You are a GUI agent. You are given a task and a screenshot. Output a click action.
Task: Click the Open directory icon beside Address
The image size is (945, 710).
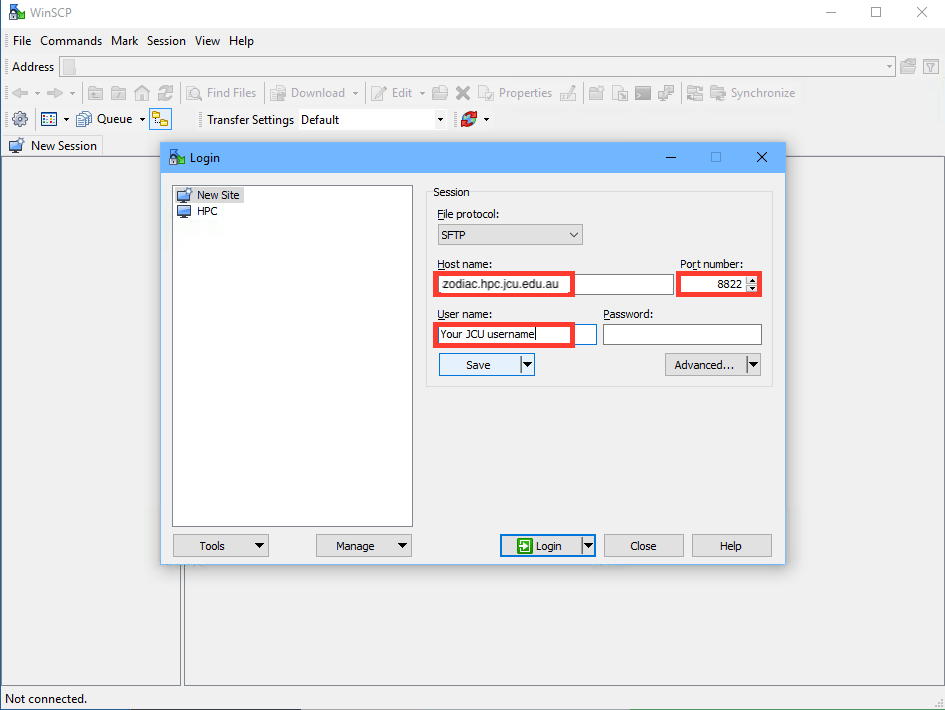point(908,67)
